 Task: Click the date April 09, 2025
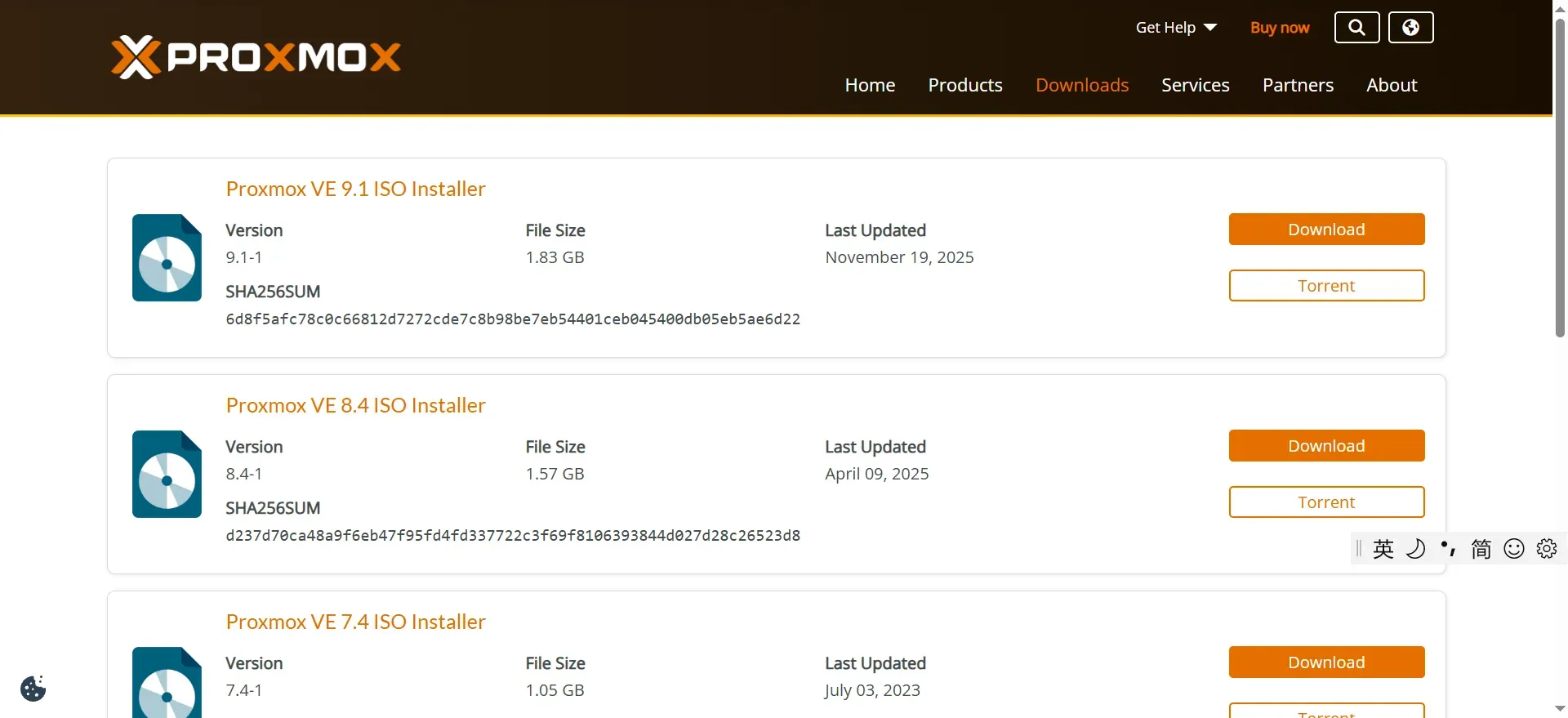[877, 474]
